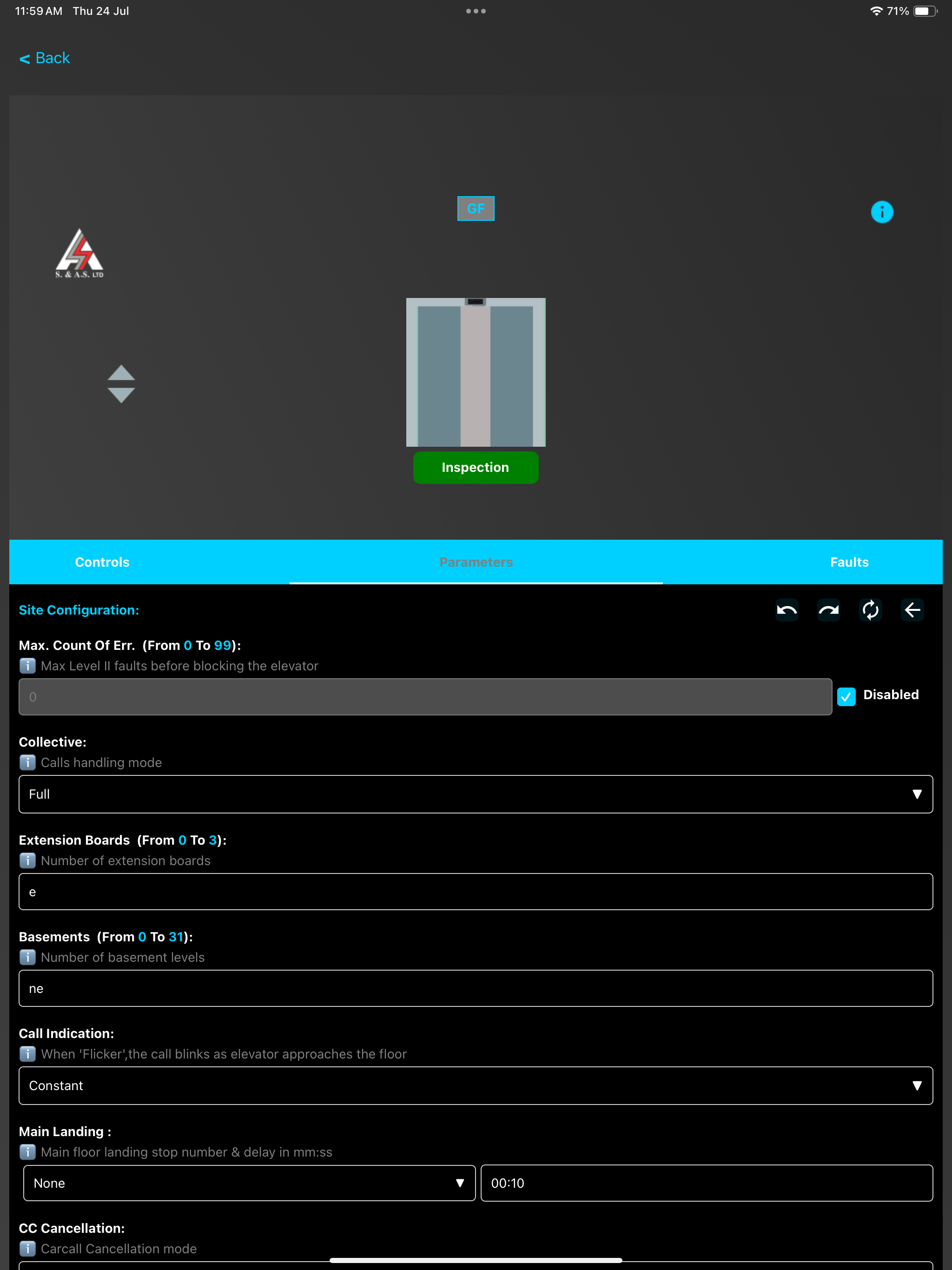Image resolution: width=952 pixels, height=1270 pixels.
Task: Tap the three dots multitasking icon
Action: (476, 11)
